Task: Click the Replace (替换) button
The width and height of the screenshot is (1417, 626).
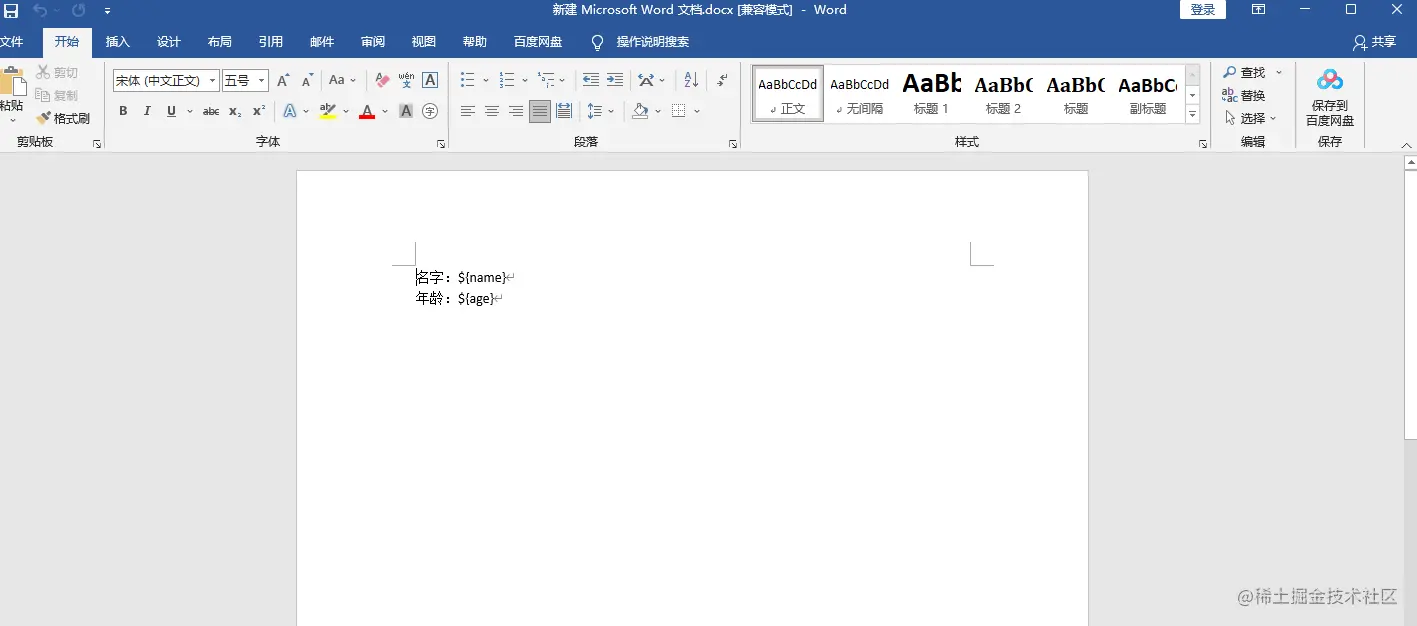Action: pyautogui.click(x=1244, y=95)
